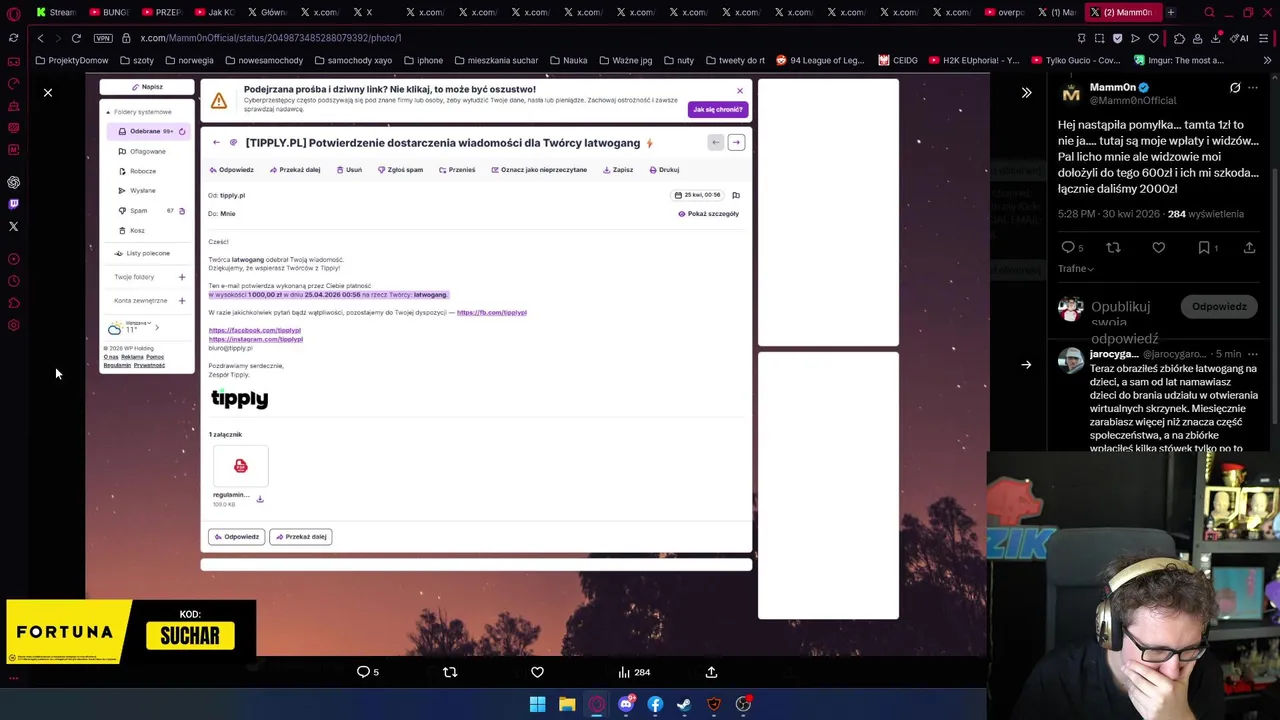Open Windows Start menu
1280x720 pixels.
click(x=537, y=704)
